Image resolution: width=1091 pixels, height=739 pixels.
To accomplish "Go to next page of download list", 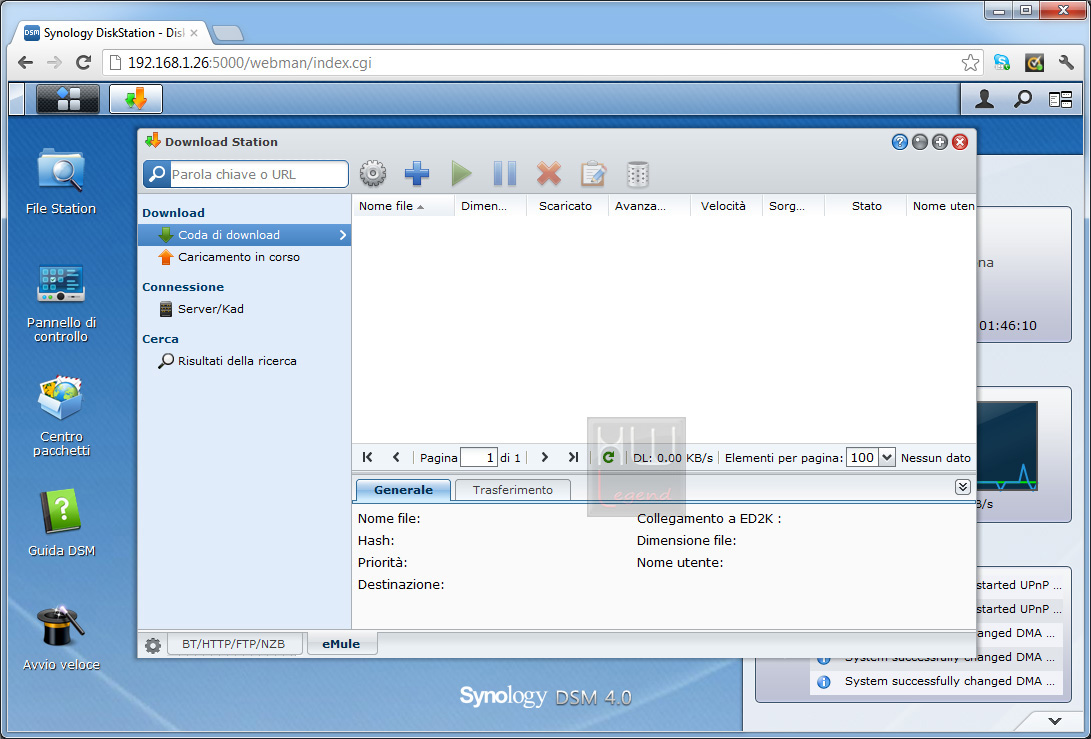I will [544, 457].
